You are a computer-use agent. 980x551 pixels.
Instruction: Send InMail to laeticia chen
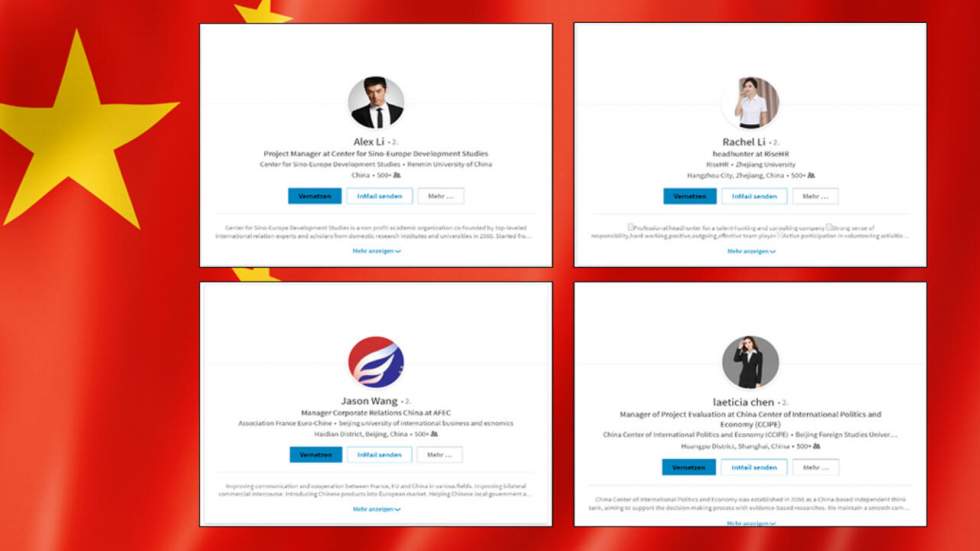point(754,467)
